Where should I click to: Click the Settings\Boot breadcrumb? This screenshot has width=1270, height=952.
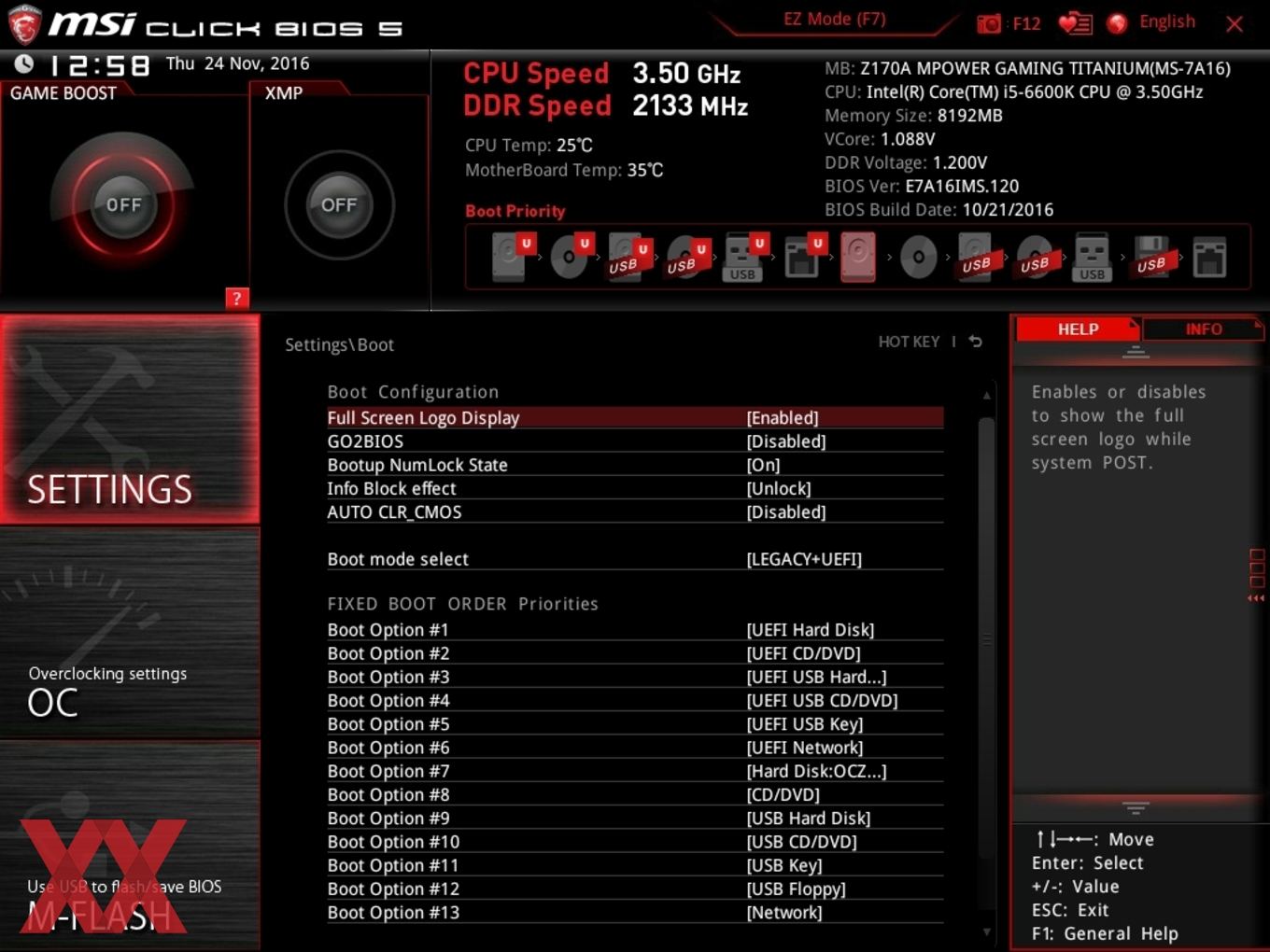tap(339, 344)
